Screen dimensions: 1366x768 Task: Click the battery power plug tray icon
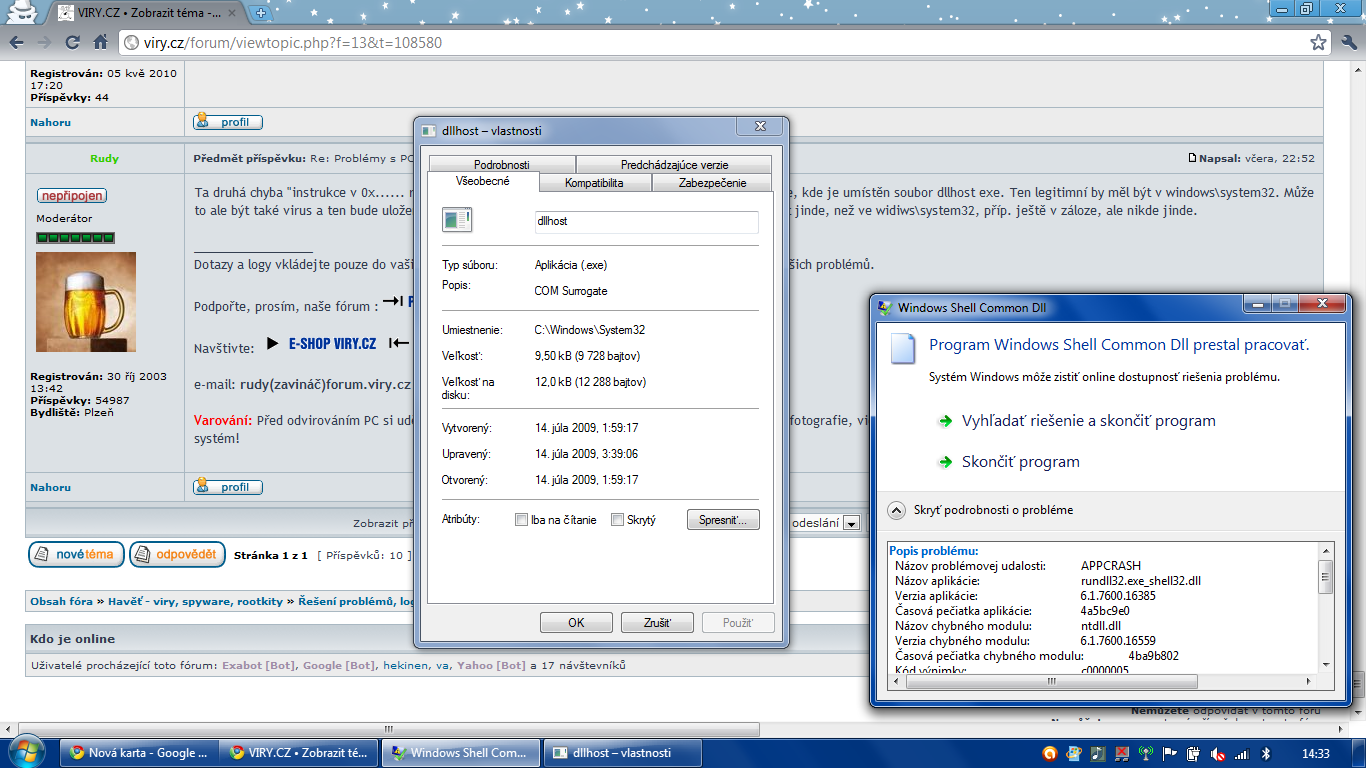pyautogui.click(x=1193, y=753)
